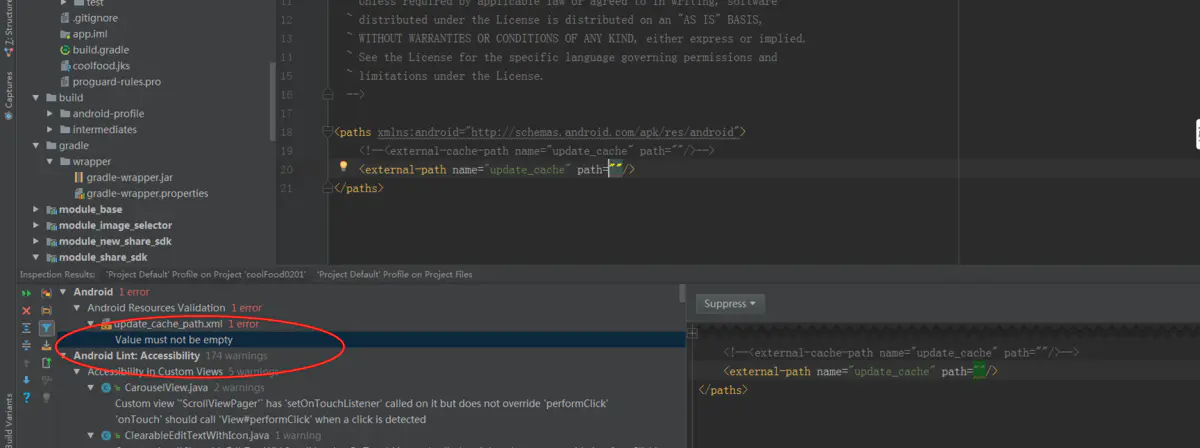Click the build.gradle file icon
Image resolution: width=1200 pixels, height=448 pixels.
click(65, 50)
